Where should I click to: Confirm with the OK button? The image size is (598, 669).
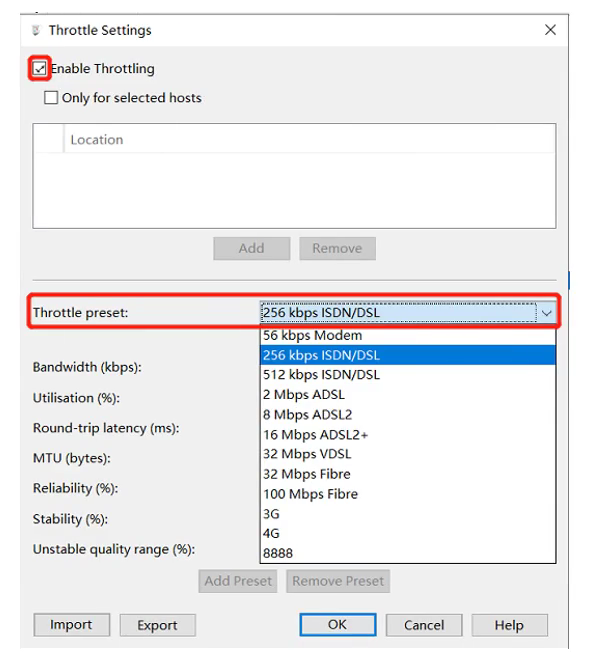point(337,625)
